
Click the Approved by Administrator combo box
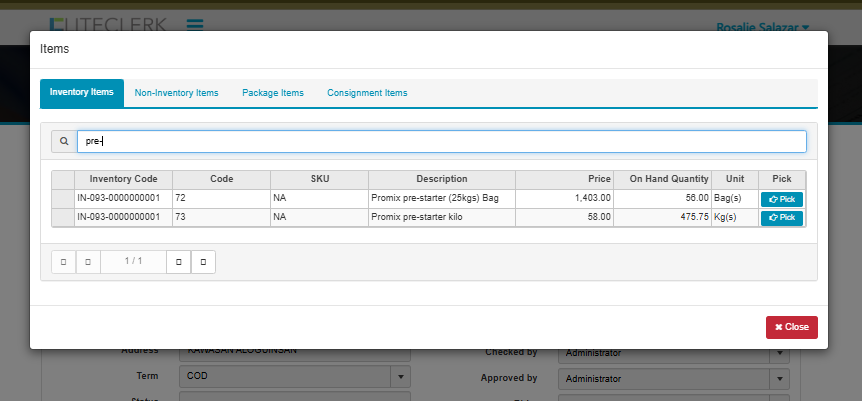[x=674, y=379]
